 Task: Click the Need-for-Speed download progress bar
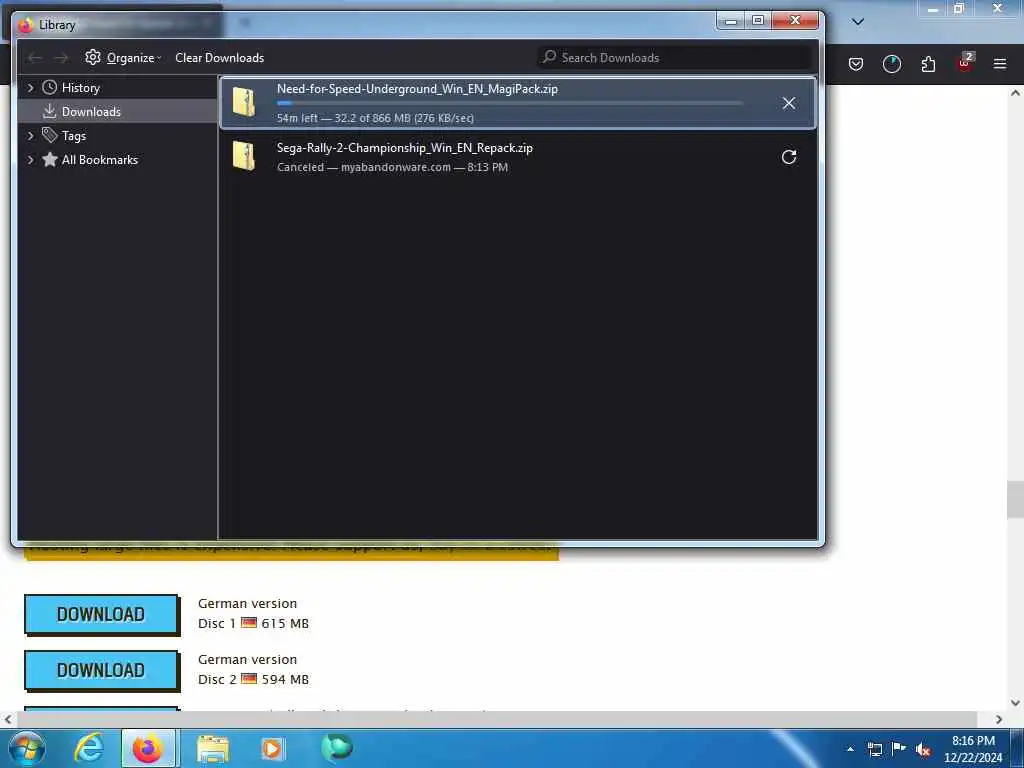pyautogui.click(x=509, y=103)
